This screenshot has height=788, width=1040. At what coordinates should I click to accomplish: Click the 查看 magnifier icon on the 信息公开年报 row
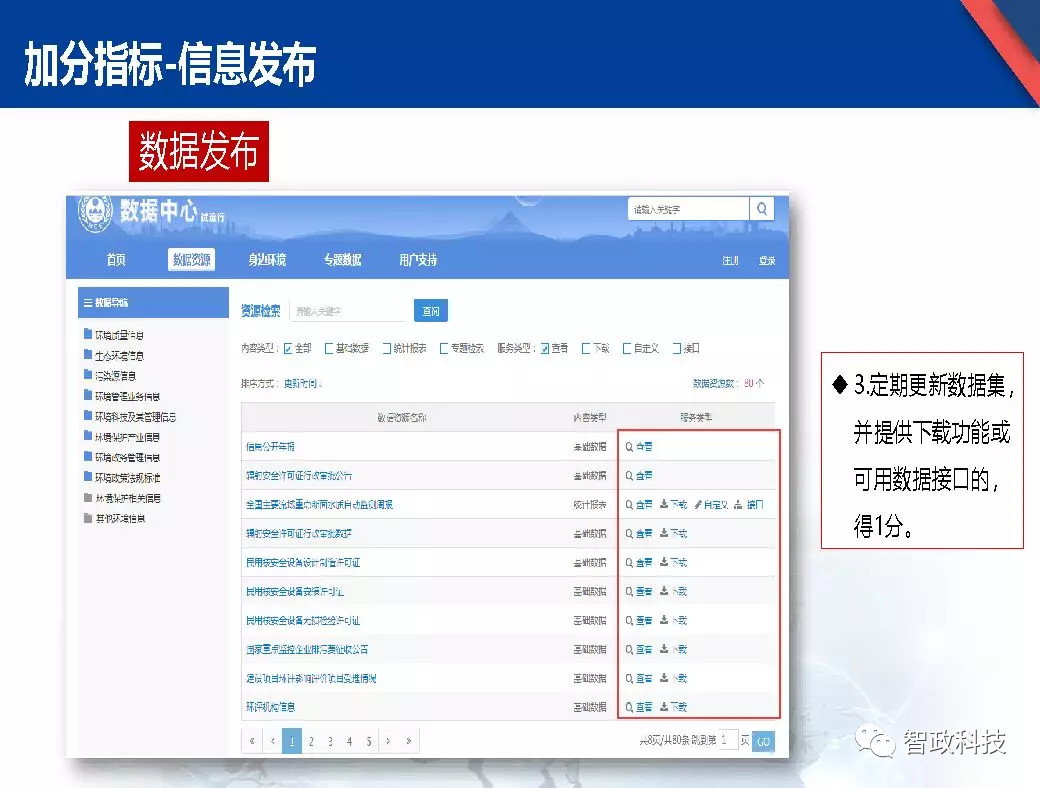[627, 445]
